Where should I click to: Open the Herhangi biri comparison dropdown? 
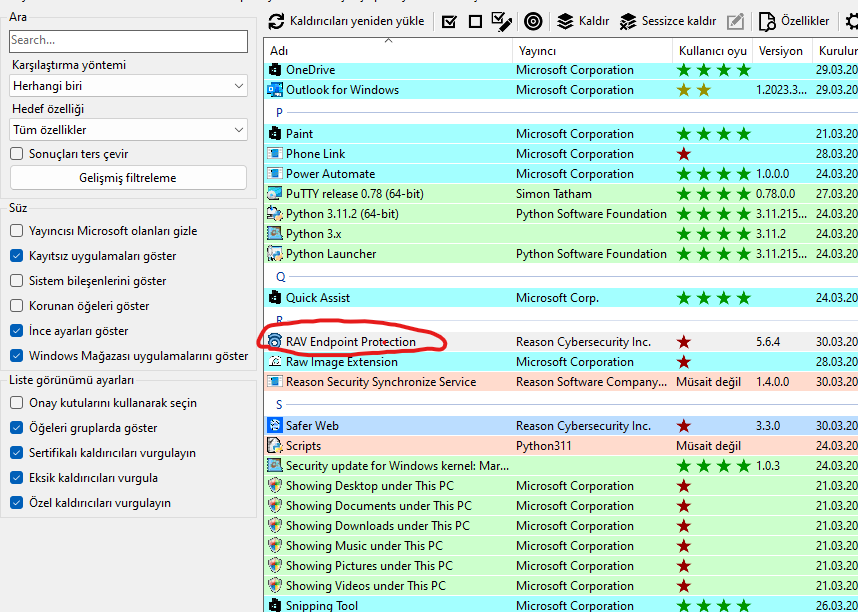128,86
